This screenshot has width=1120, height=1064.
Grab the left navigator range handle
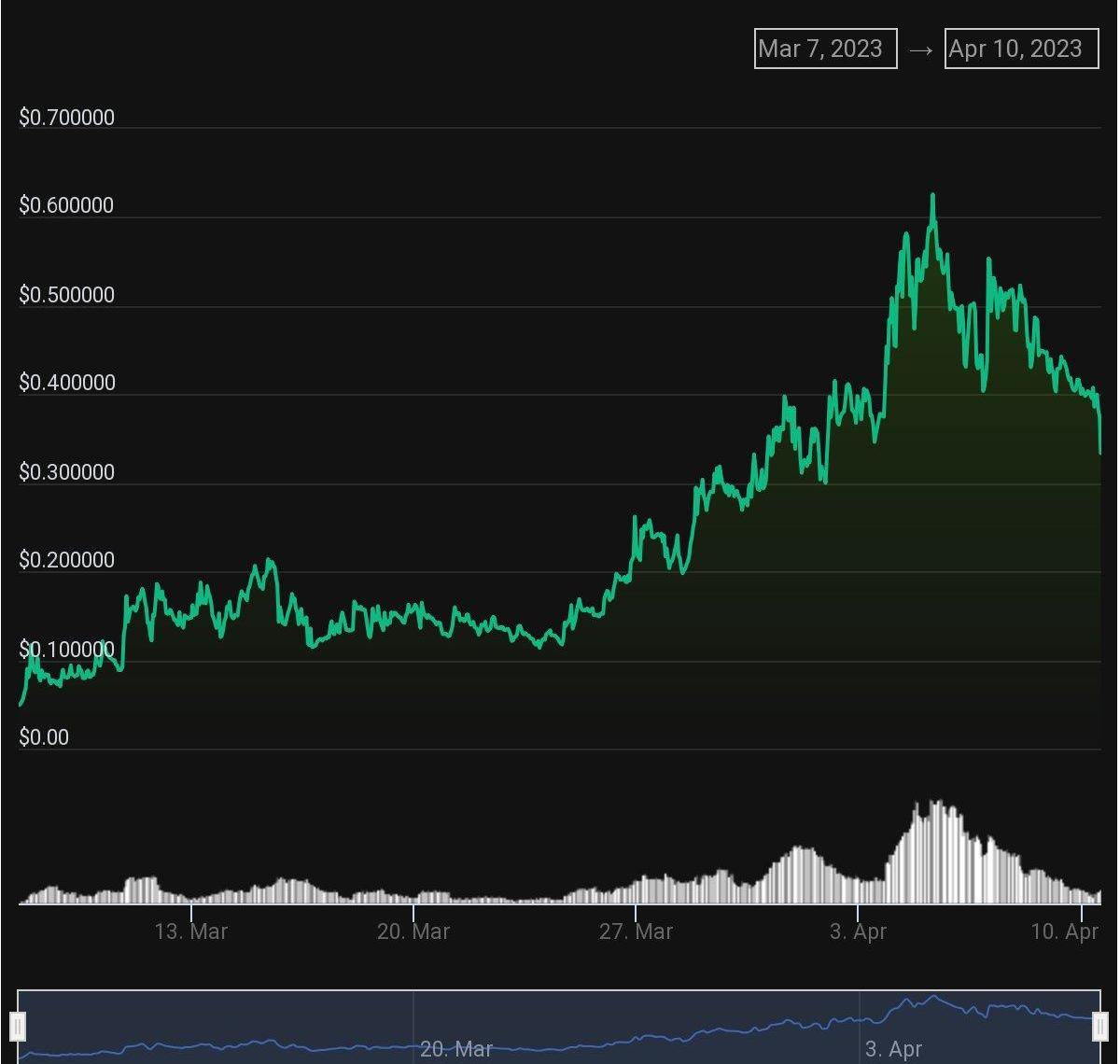click(18, 1026)
